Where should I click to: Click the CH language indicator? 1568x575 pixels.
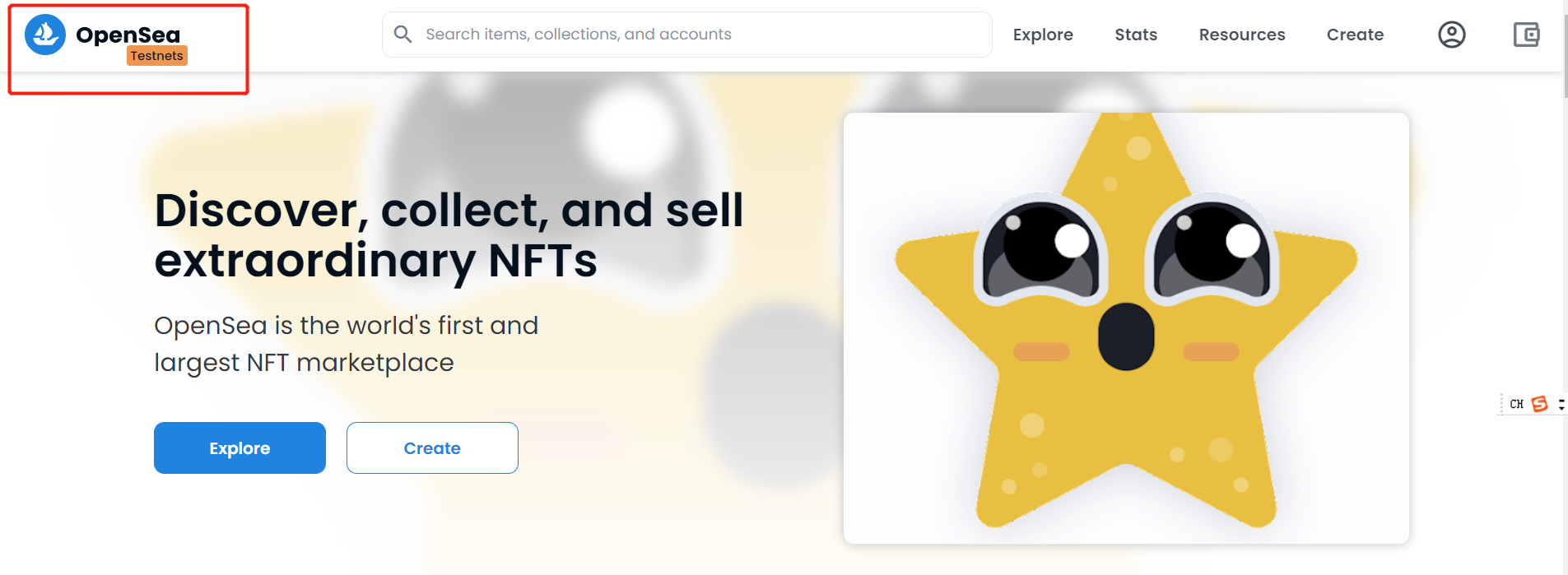[1516, 404]
